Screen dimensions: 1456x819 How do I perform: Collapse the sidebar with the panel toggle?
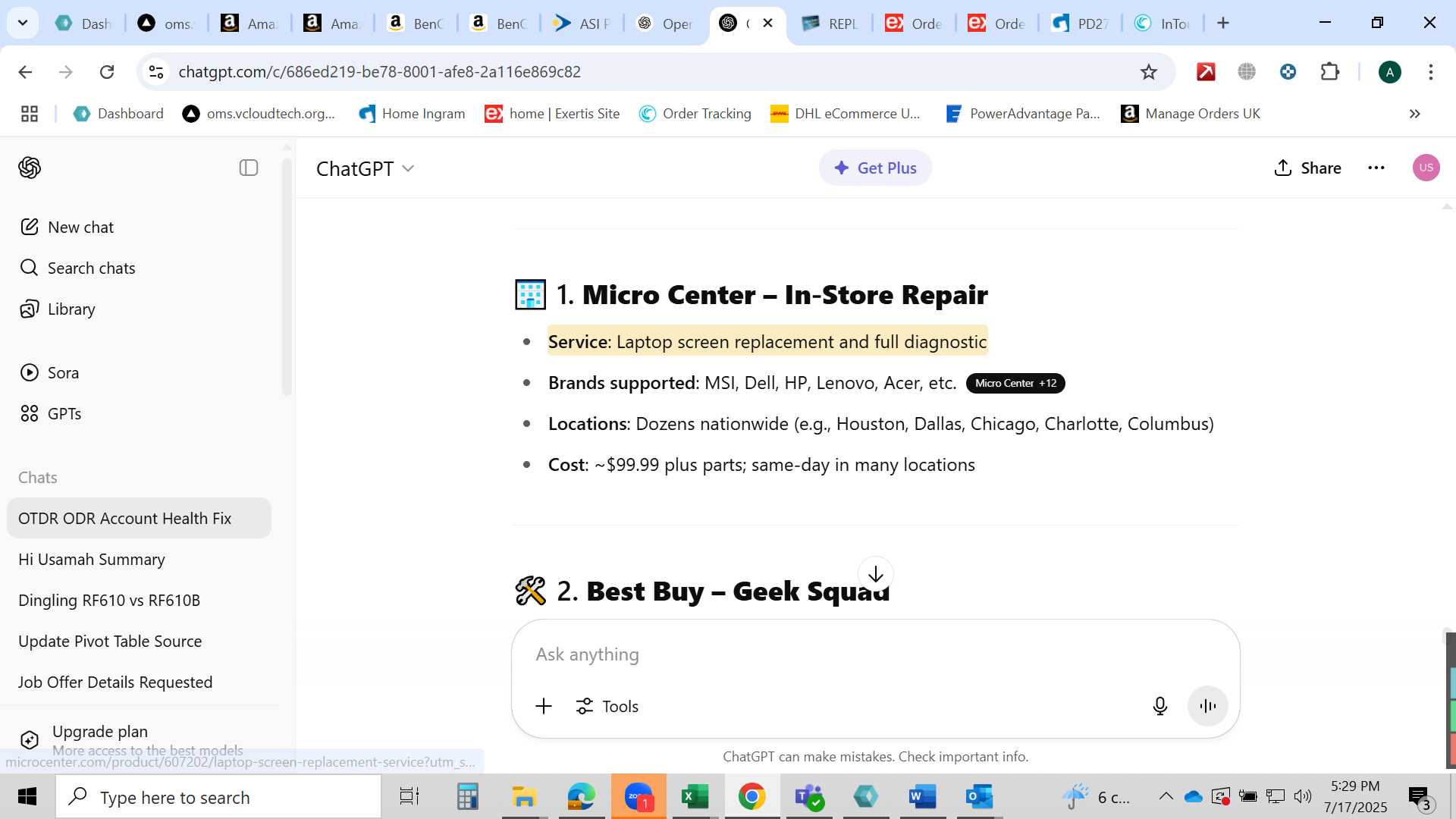[x=249, y=168]
